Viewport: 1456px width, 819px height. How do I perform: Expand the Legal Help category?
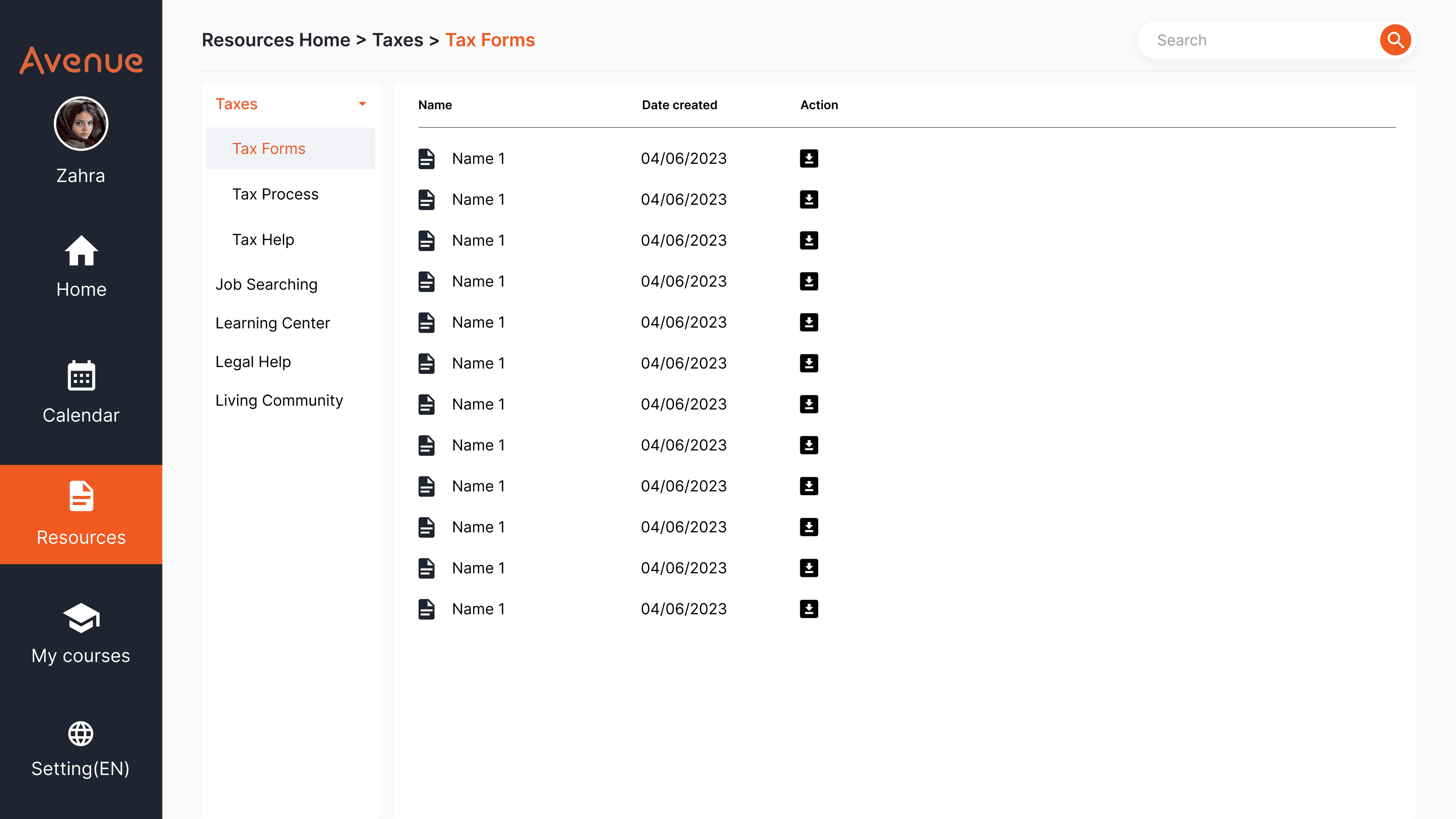253,362
